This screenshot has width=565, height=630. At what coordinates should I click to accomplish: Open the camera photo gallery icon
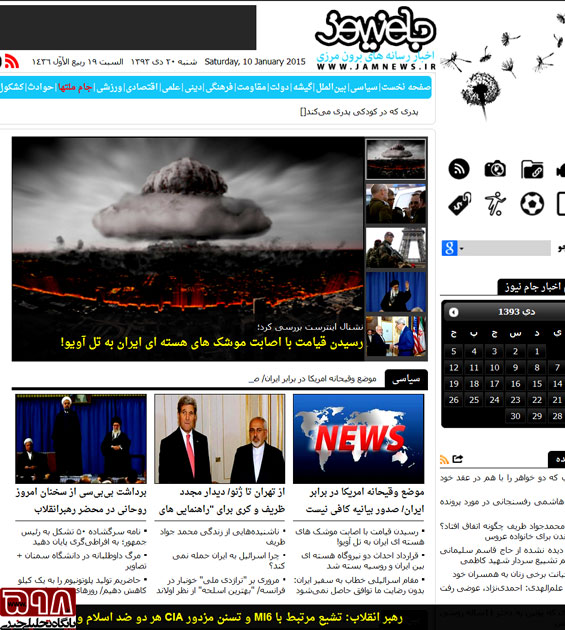click(495, 169)
